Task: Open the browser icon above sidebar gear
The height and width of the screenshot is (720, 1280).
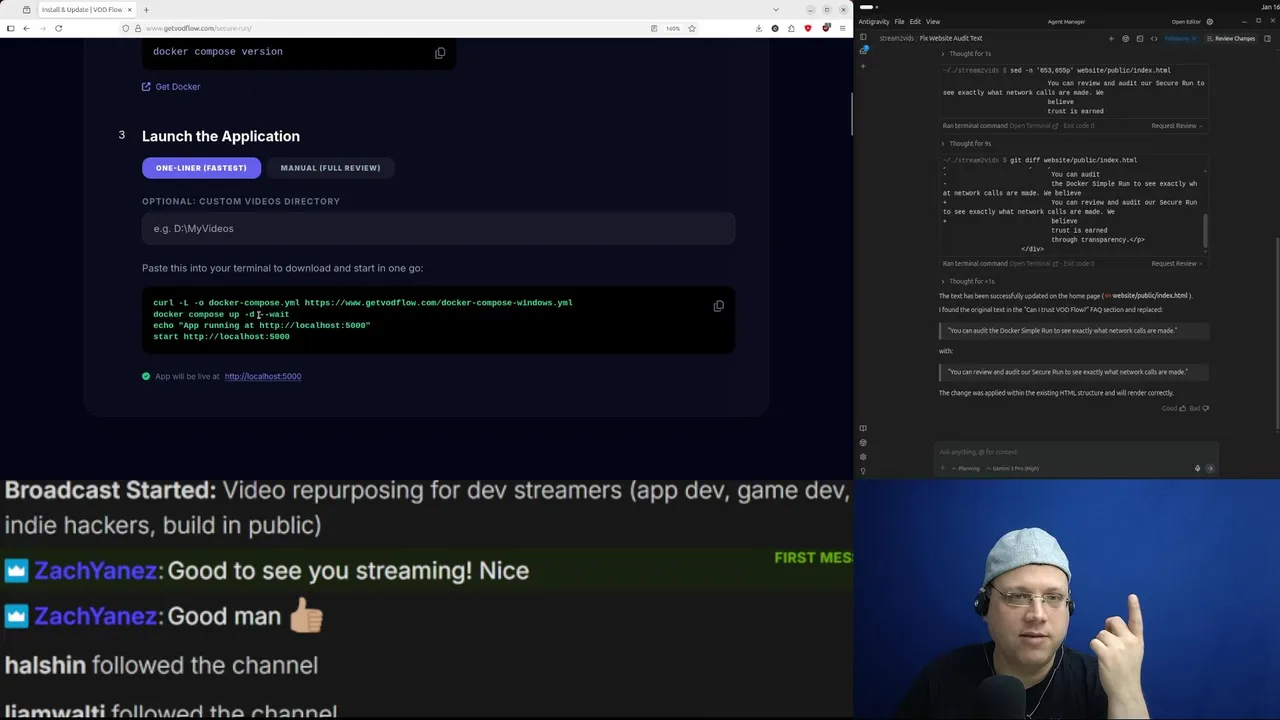Action: click(863, 443)
